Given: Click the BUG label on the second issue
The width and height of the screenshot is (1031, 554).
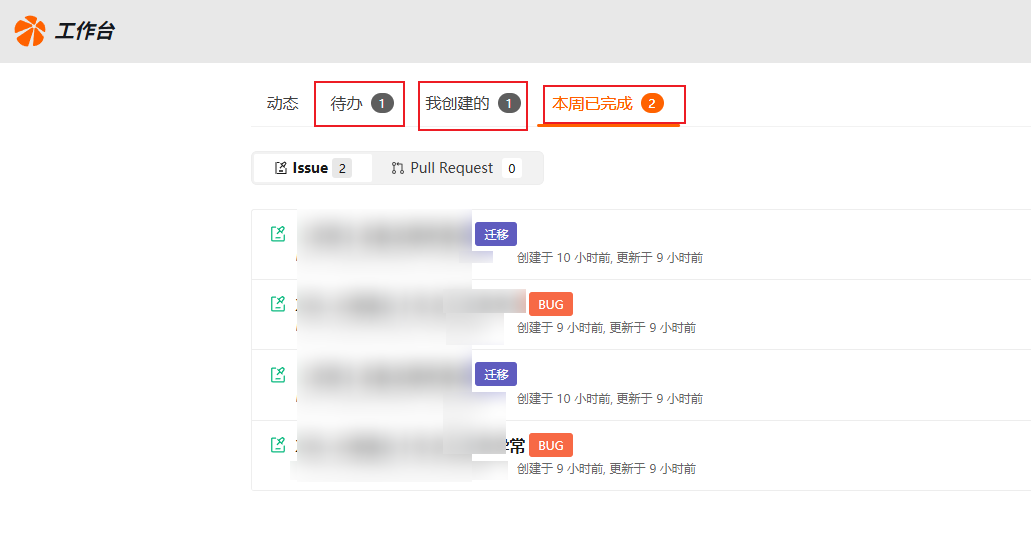Looking at the screenshot, I should [550, 304].
